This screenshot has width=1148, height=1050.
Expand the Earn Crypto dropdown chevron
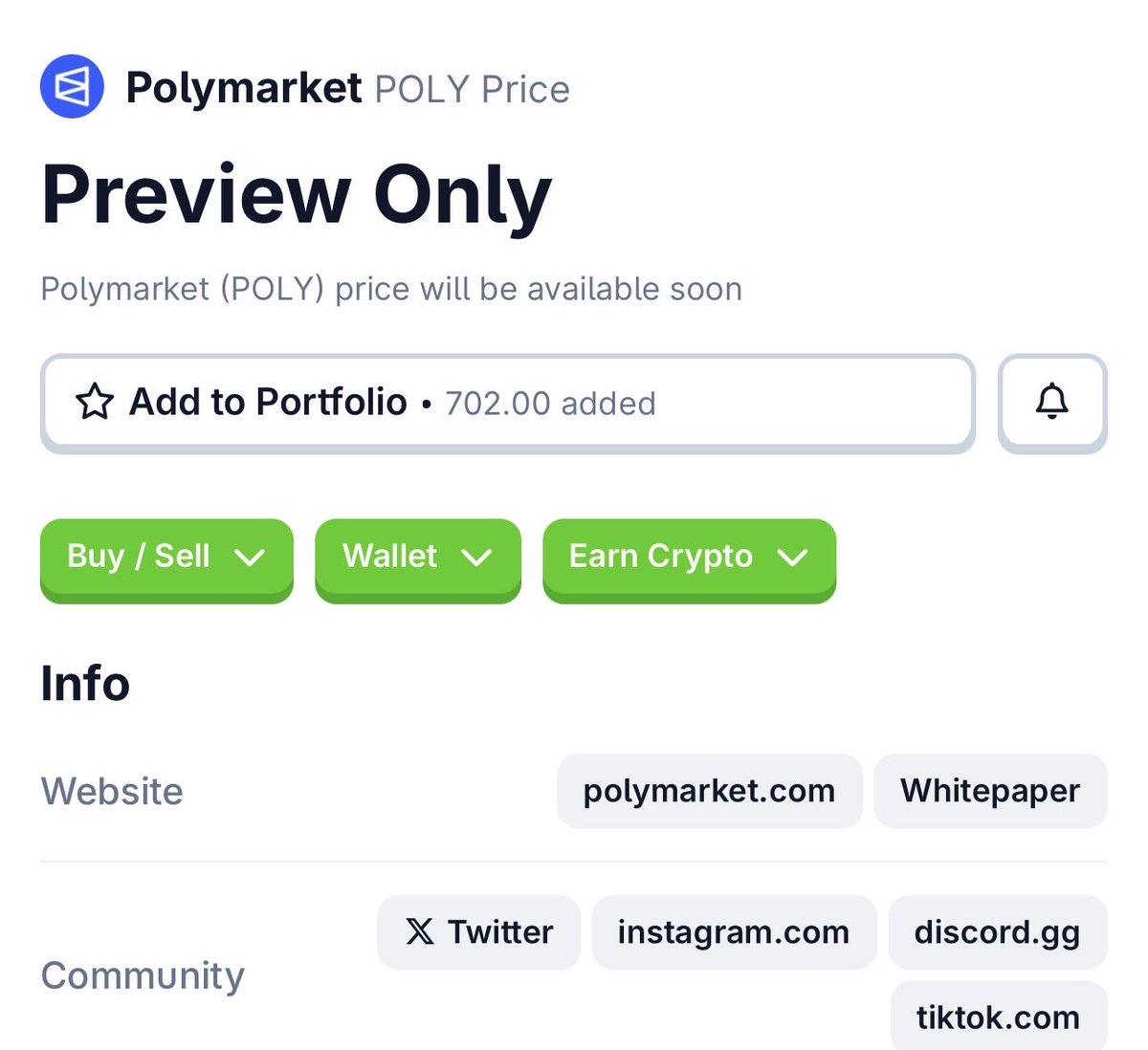[793, 558]
